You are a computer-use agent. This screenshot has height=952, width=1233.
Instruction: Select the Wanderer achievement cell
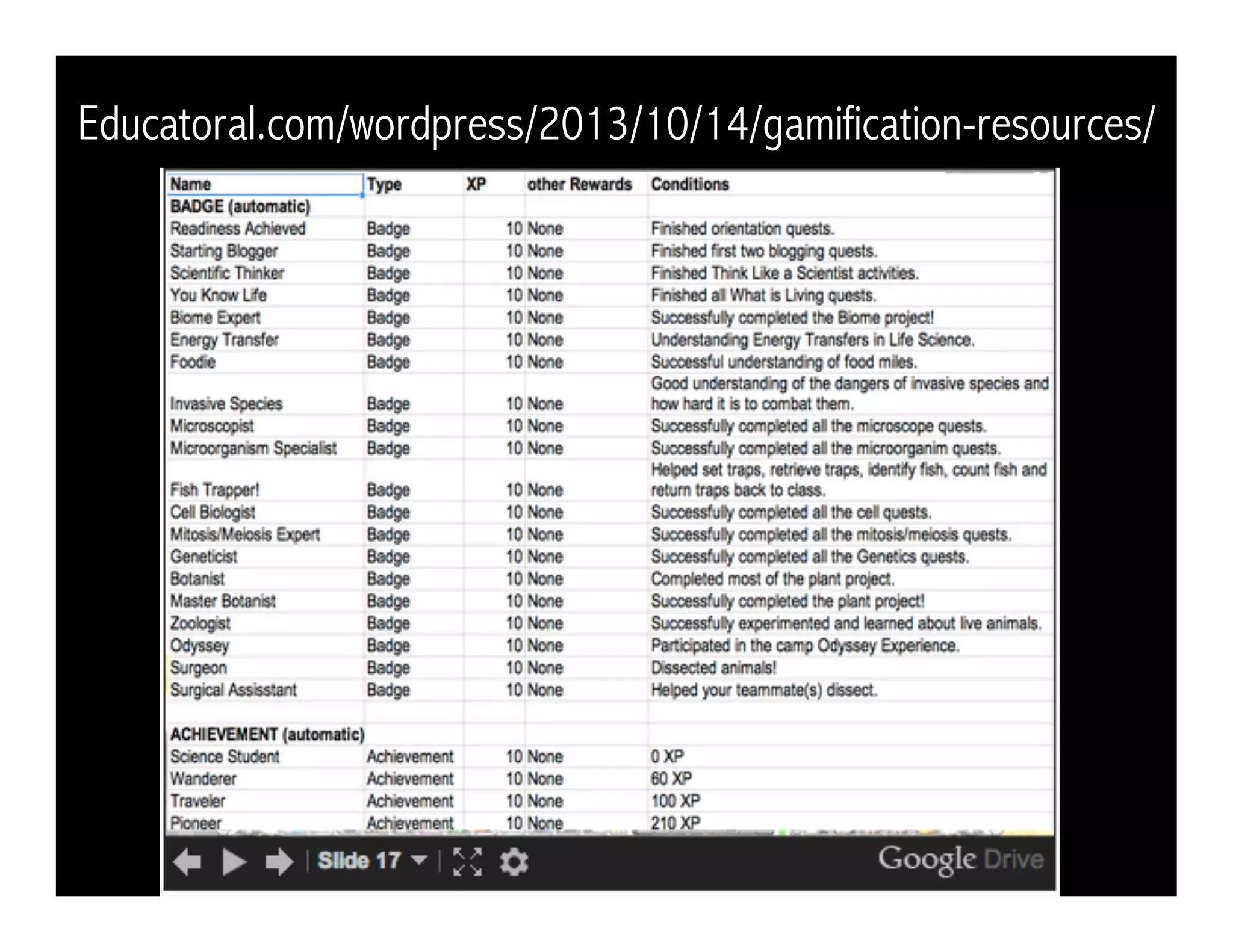tap(203, 779)
